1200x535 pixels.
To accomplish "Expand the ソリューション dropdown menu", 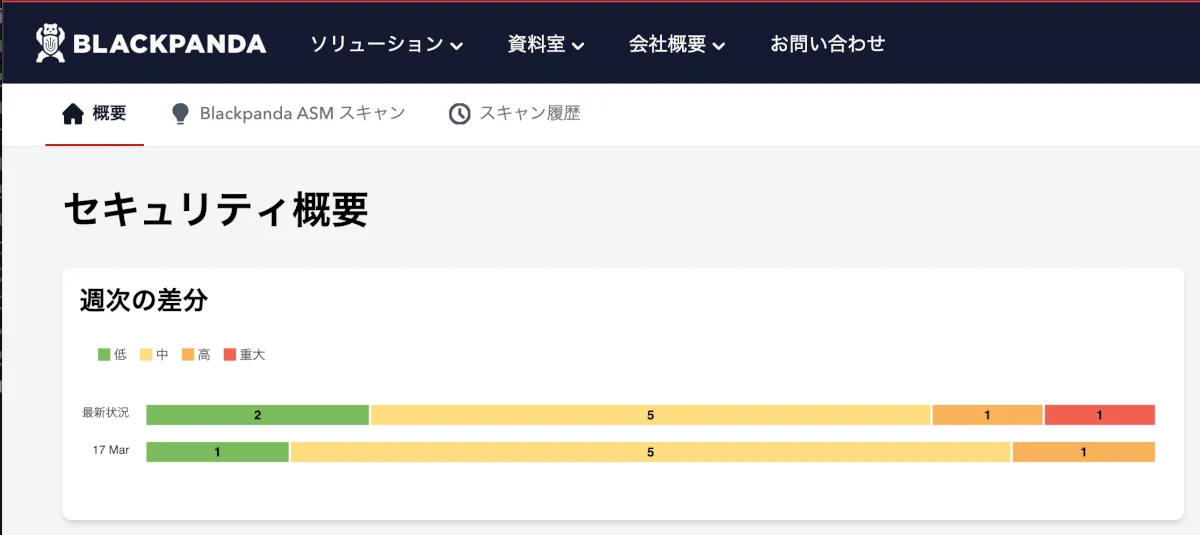I will 386,44.
